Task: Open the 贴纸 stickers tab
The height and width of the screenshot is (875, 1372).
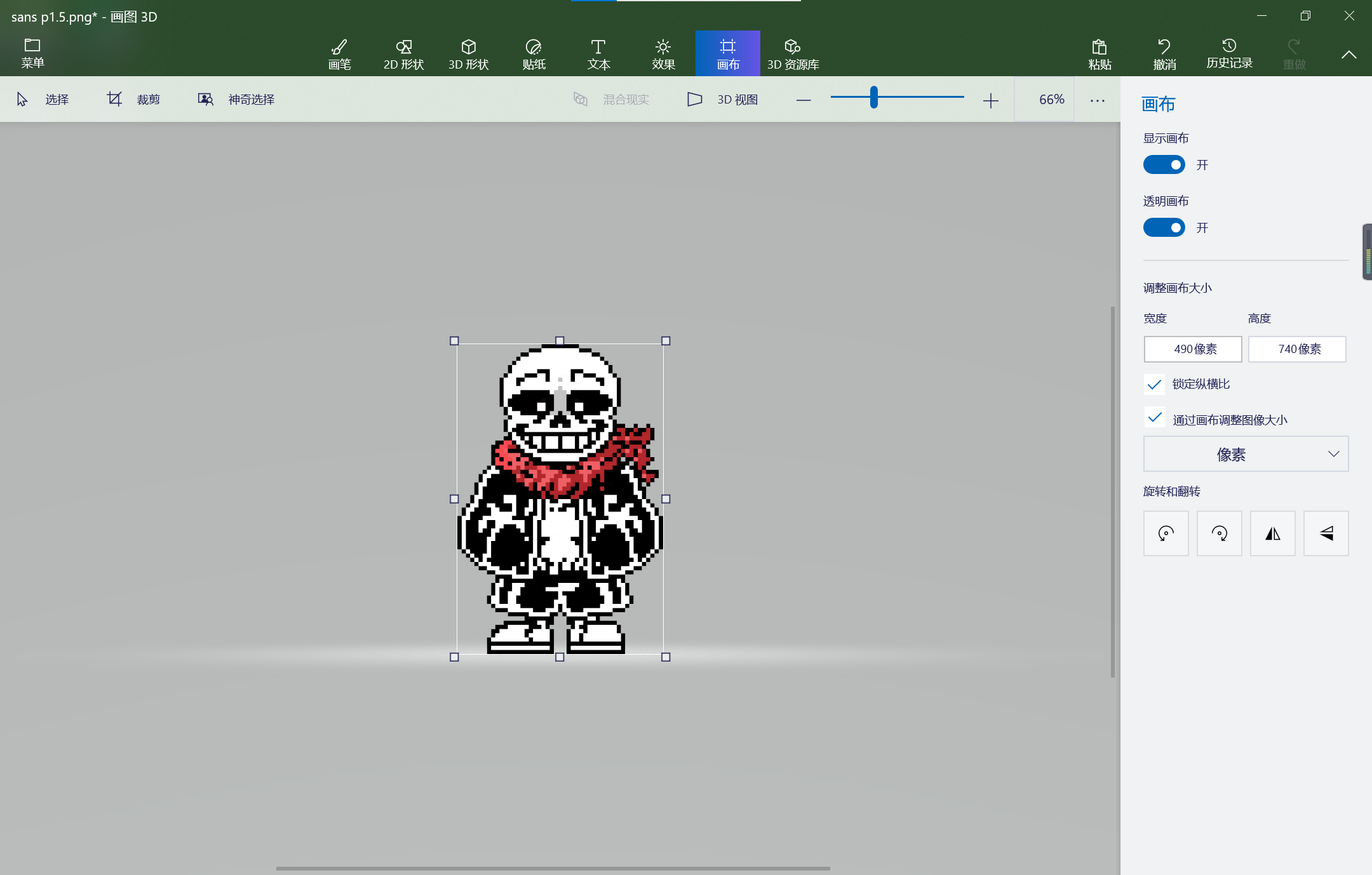Action: point(534,54)
